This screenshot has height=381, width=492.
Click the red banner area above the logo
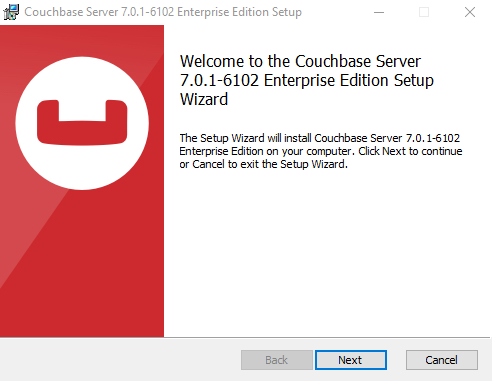click(x=82, y=40)
